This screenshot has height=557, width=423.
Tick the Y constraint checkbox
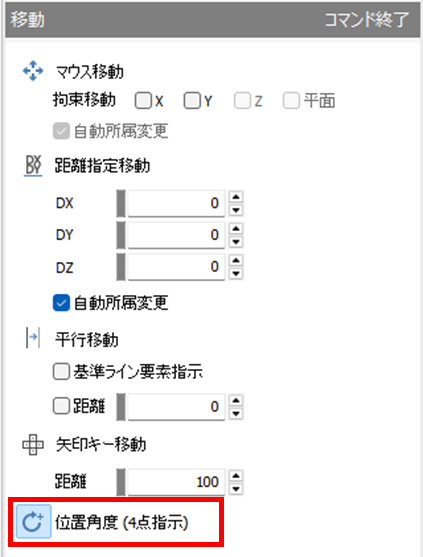tap(192, 101)
